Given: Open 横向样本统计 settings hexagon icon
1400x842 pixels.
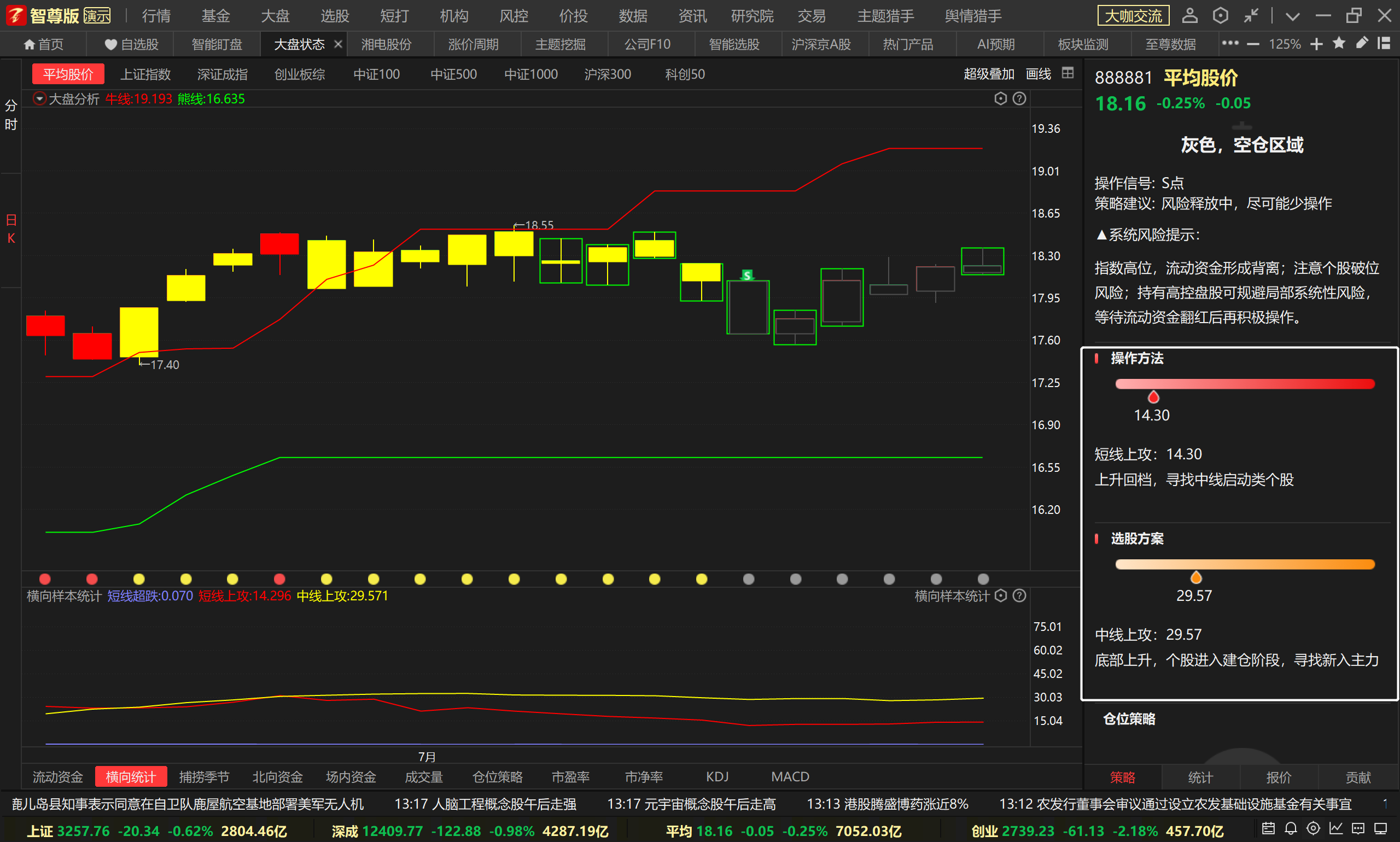Looking at the screenshot, I should [1000, 595].
